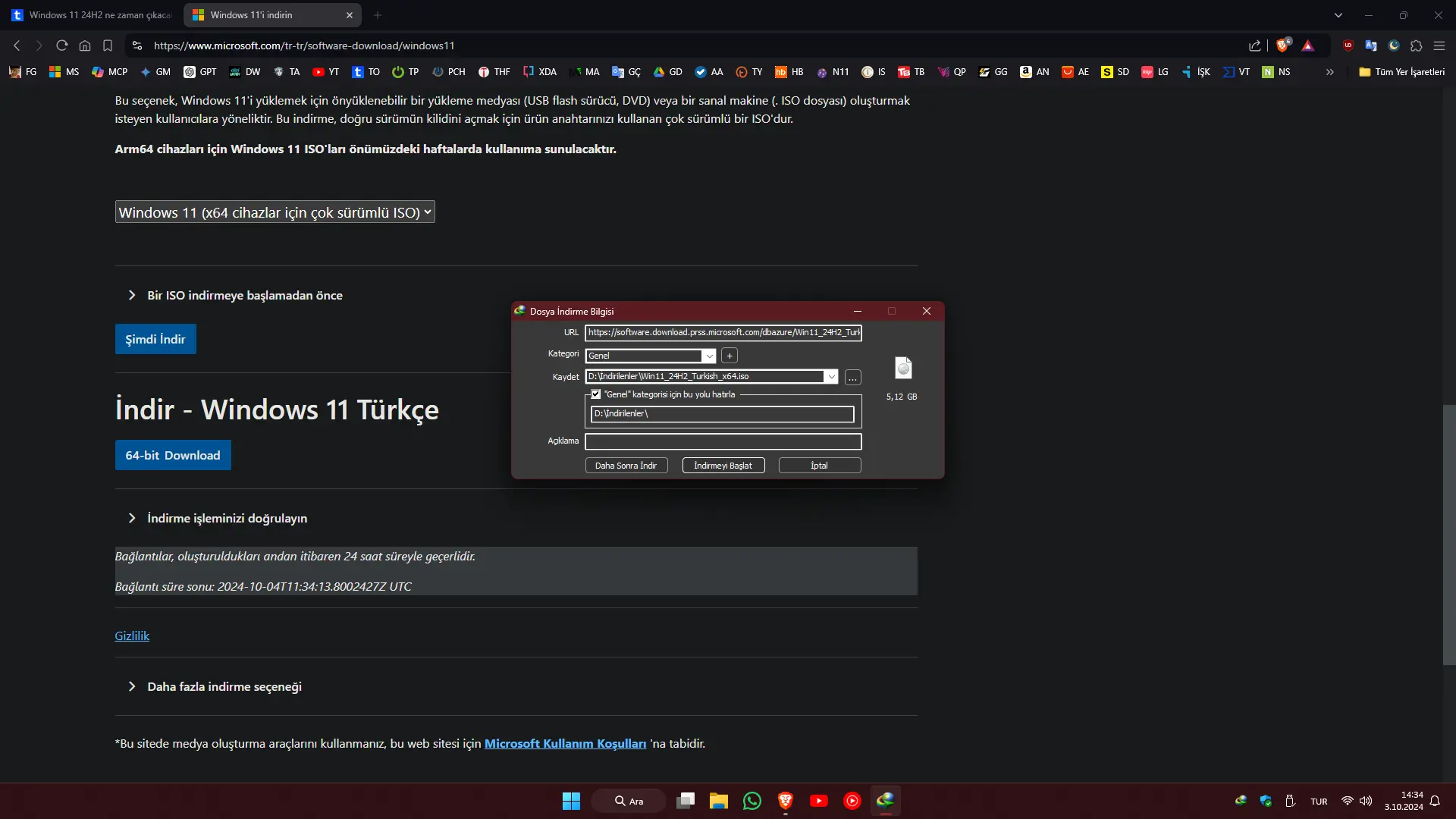This screenshot has height=819, width=1456.
Task: Click the browser back arrow
Action: 17,45
